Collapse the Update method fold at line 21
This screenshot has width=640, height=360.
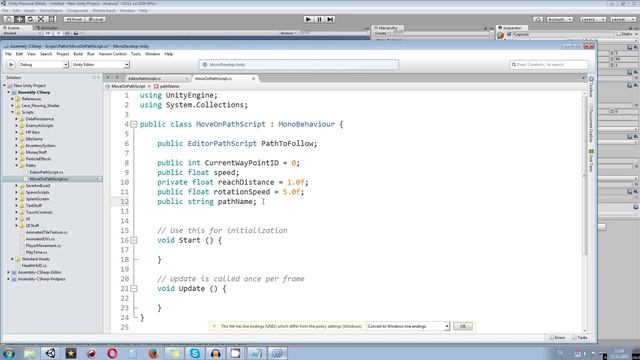point(133,289)
